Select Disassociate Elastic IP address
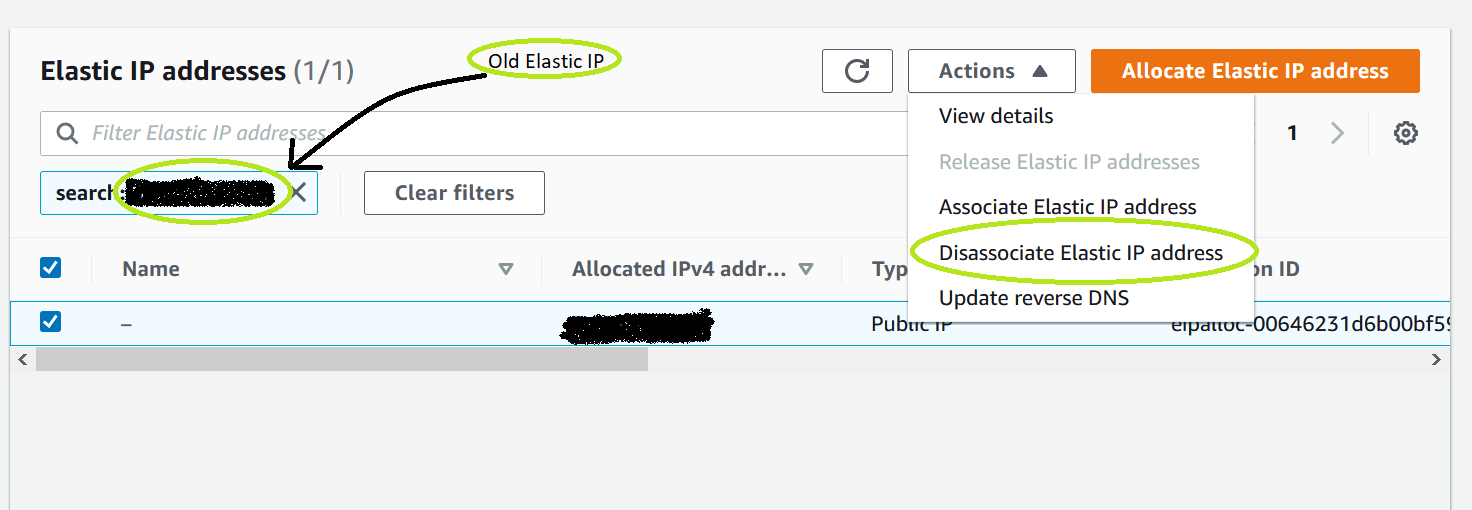 1081,253
